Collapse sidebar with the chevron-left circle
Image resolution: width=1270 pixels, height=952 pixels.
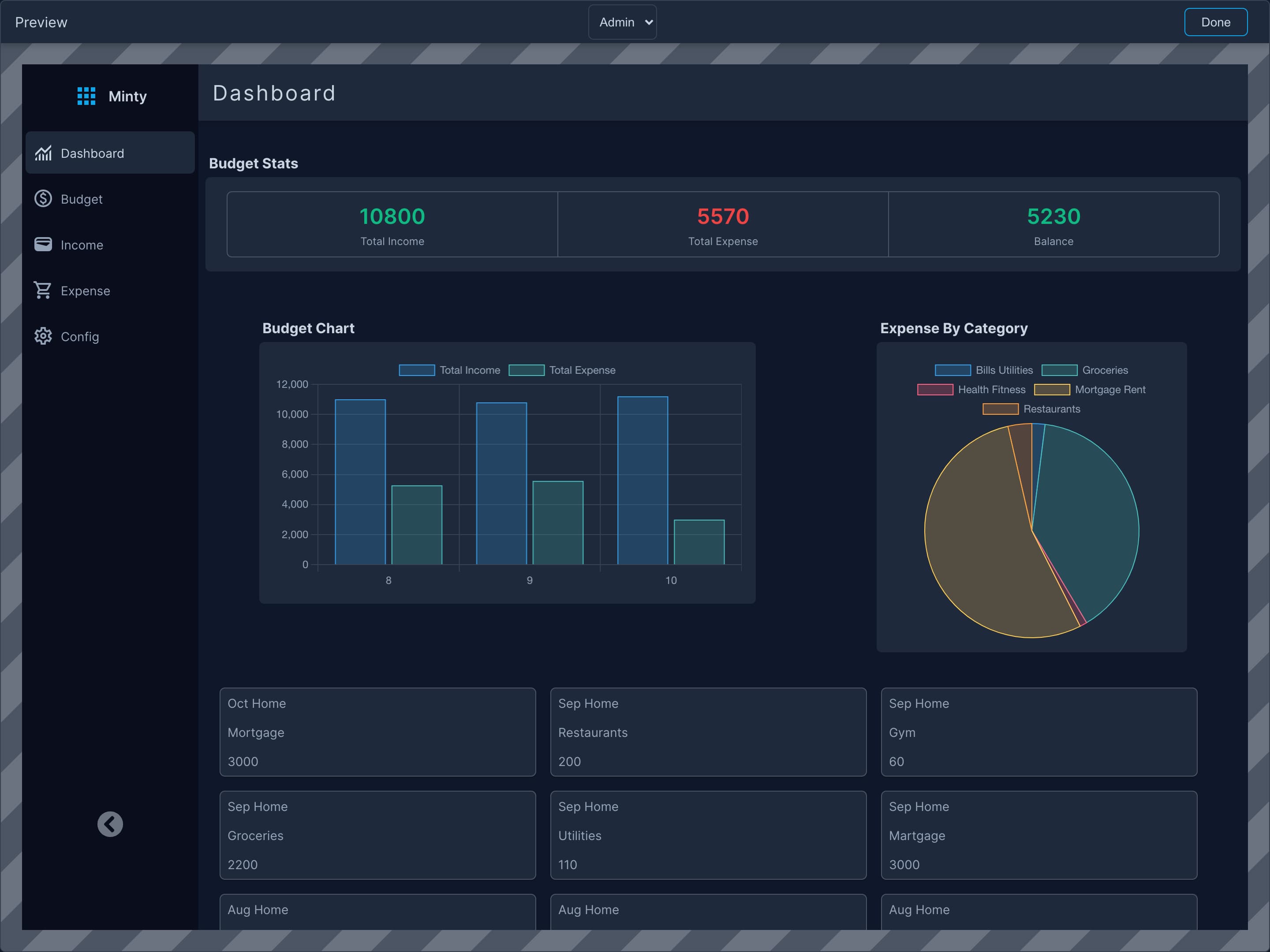(x=110, y=824)
